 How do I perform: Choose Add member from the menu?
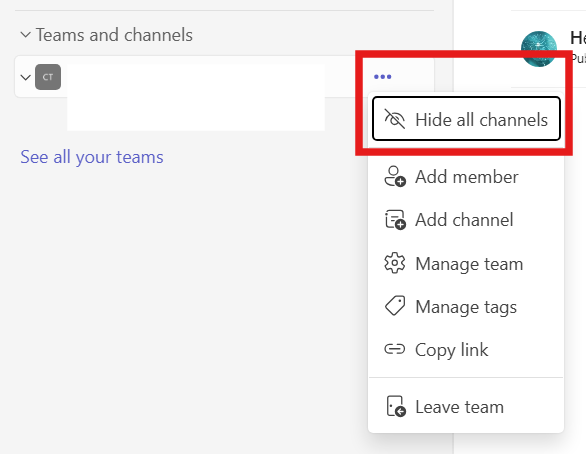466,176
